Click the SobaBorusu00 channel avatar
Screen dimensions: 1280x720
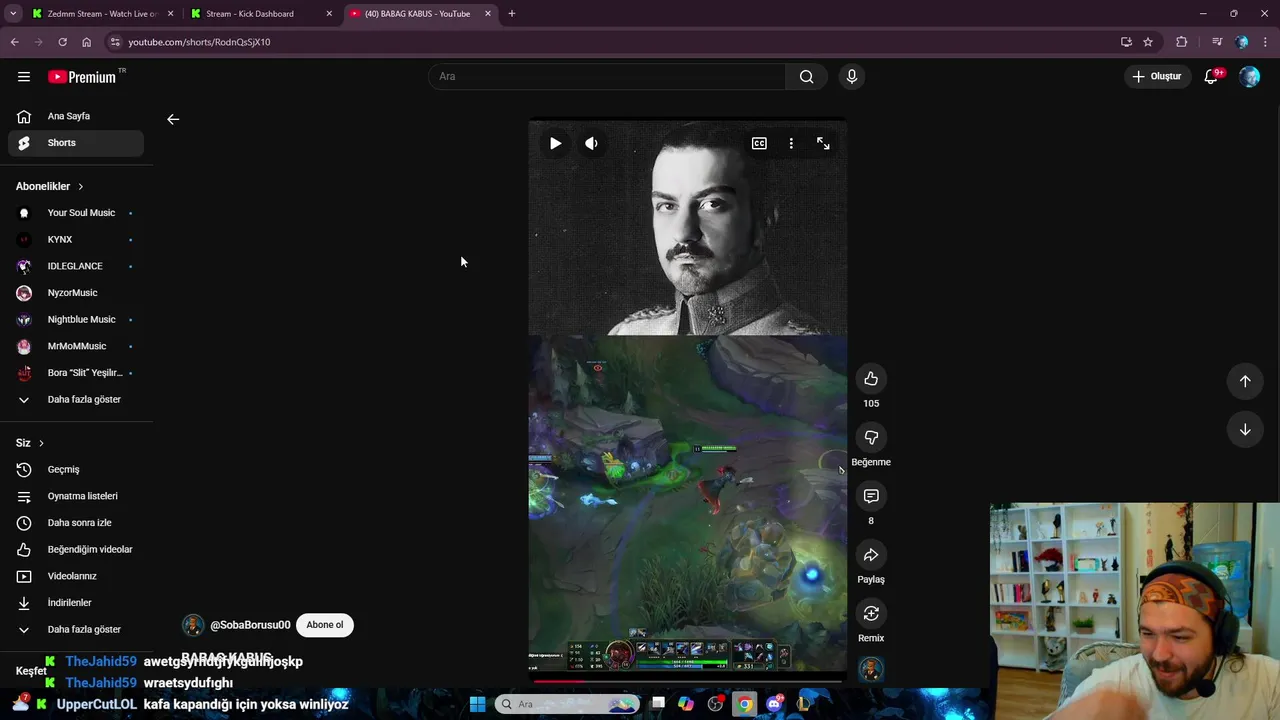(193, 625)
